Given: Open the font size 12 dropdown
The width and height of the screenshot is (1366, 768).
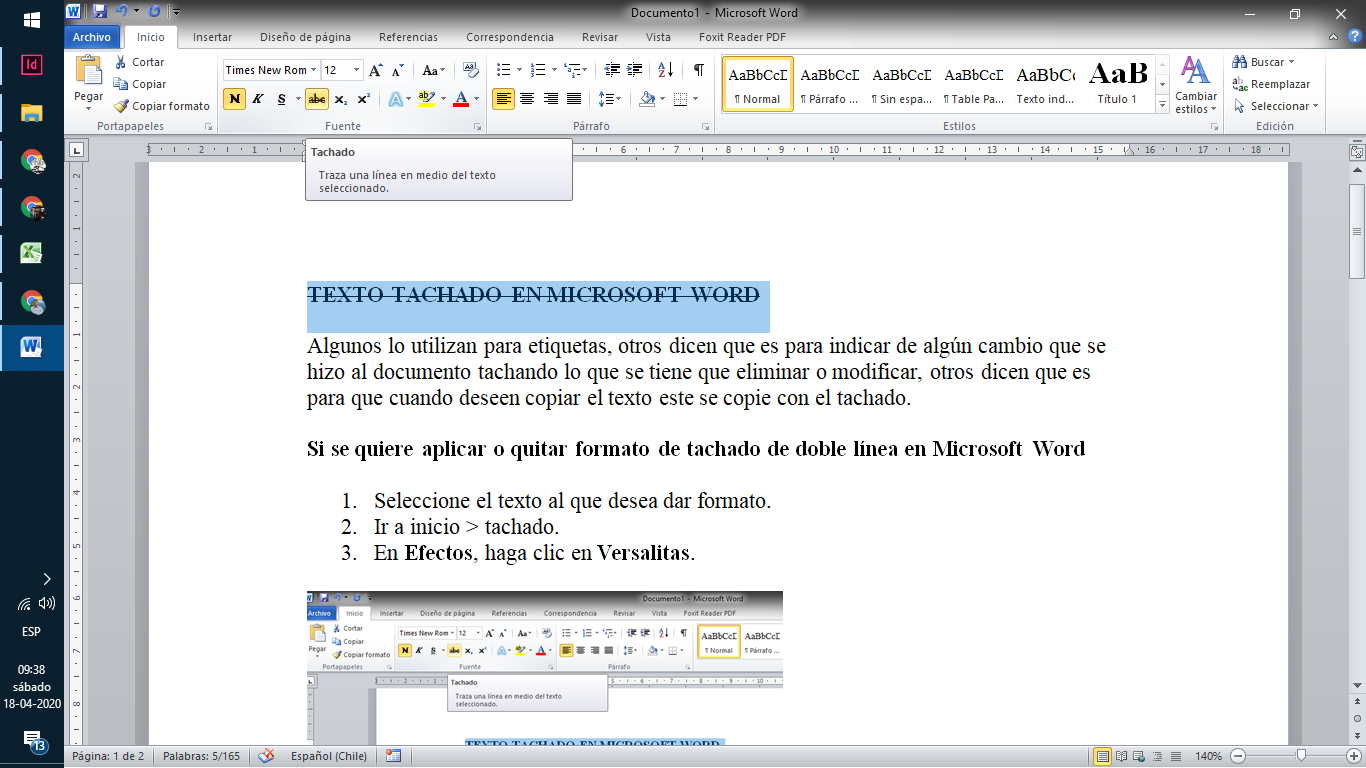Looking at the screenshot, I should point(358,70).
